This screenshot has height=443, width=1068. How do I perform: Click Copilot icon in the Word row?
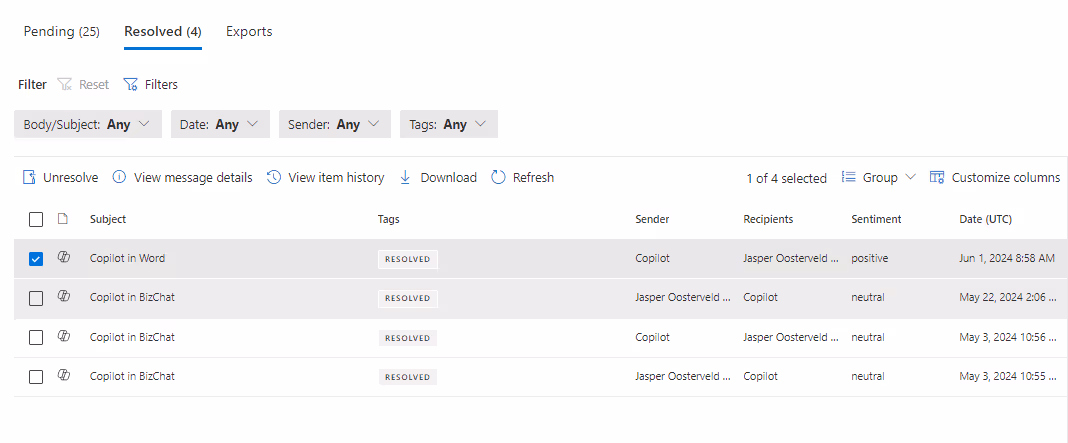click(x=64, y=257)
